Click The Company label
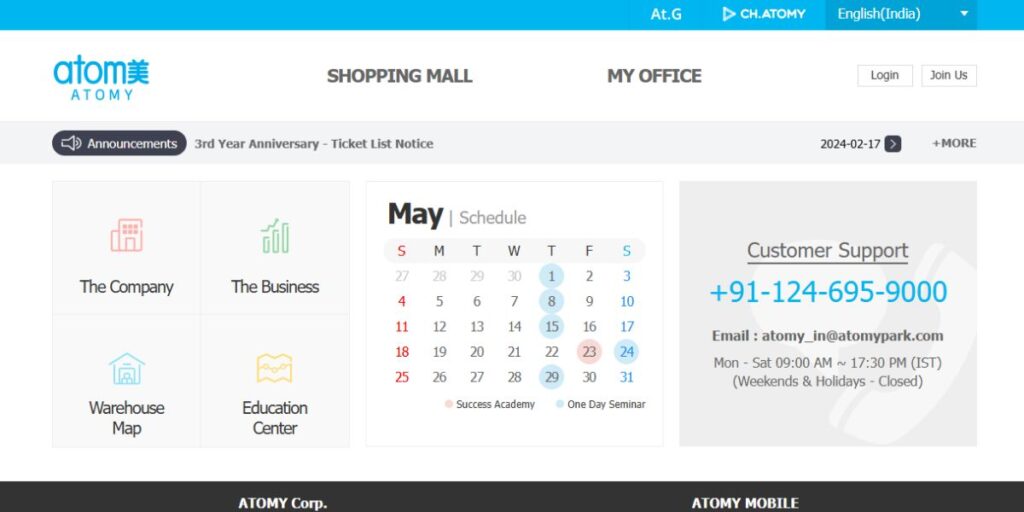This screenshot has width=1024, height=512. [127, 287]
